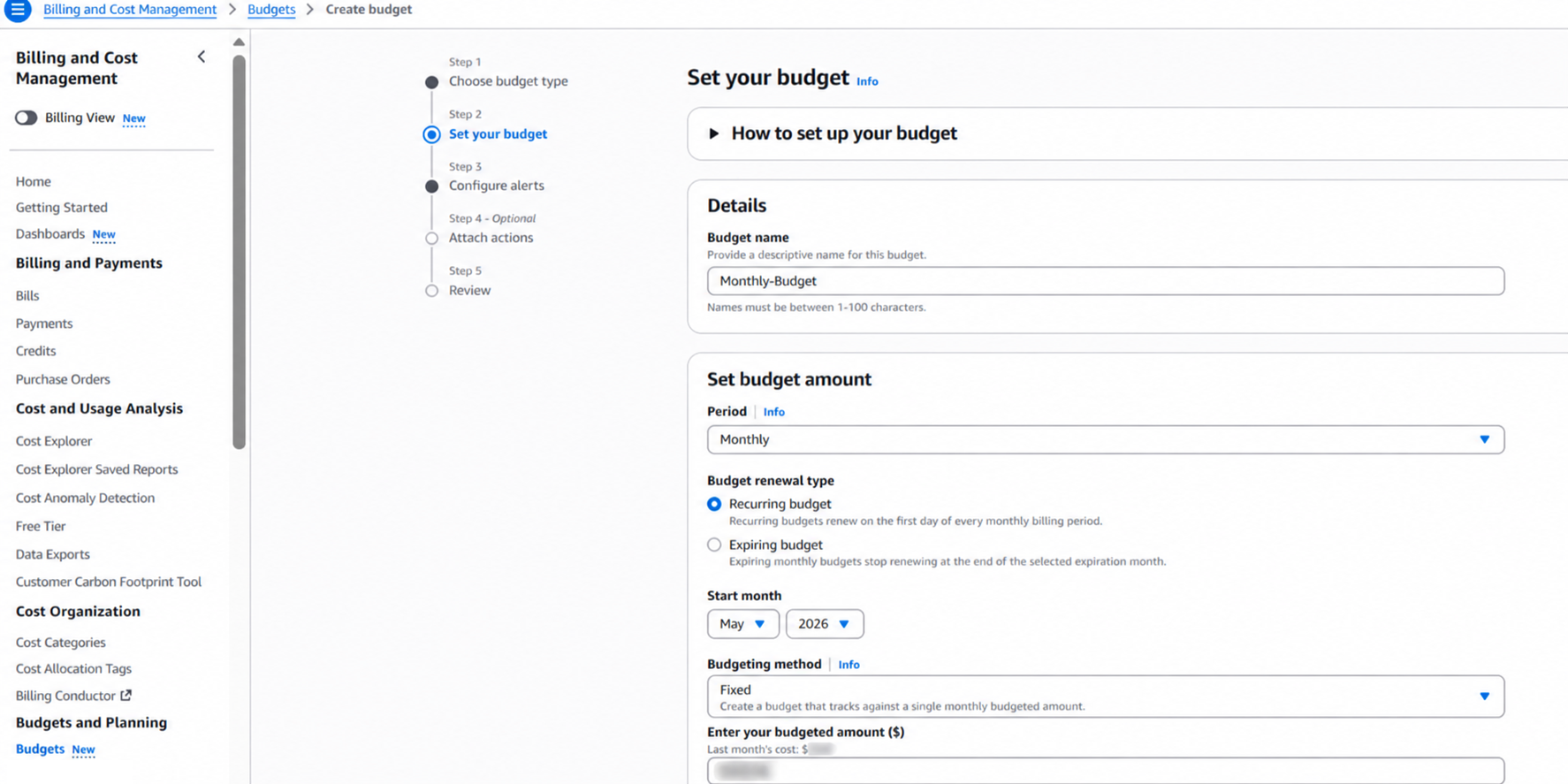
Task: Go to Step 3 Configure alerts
Action: click(x=497, y=186)
